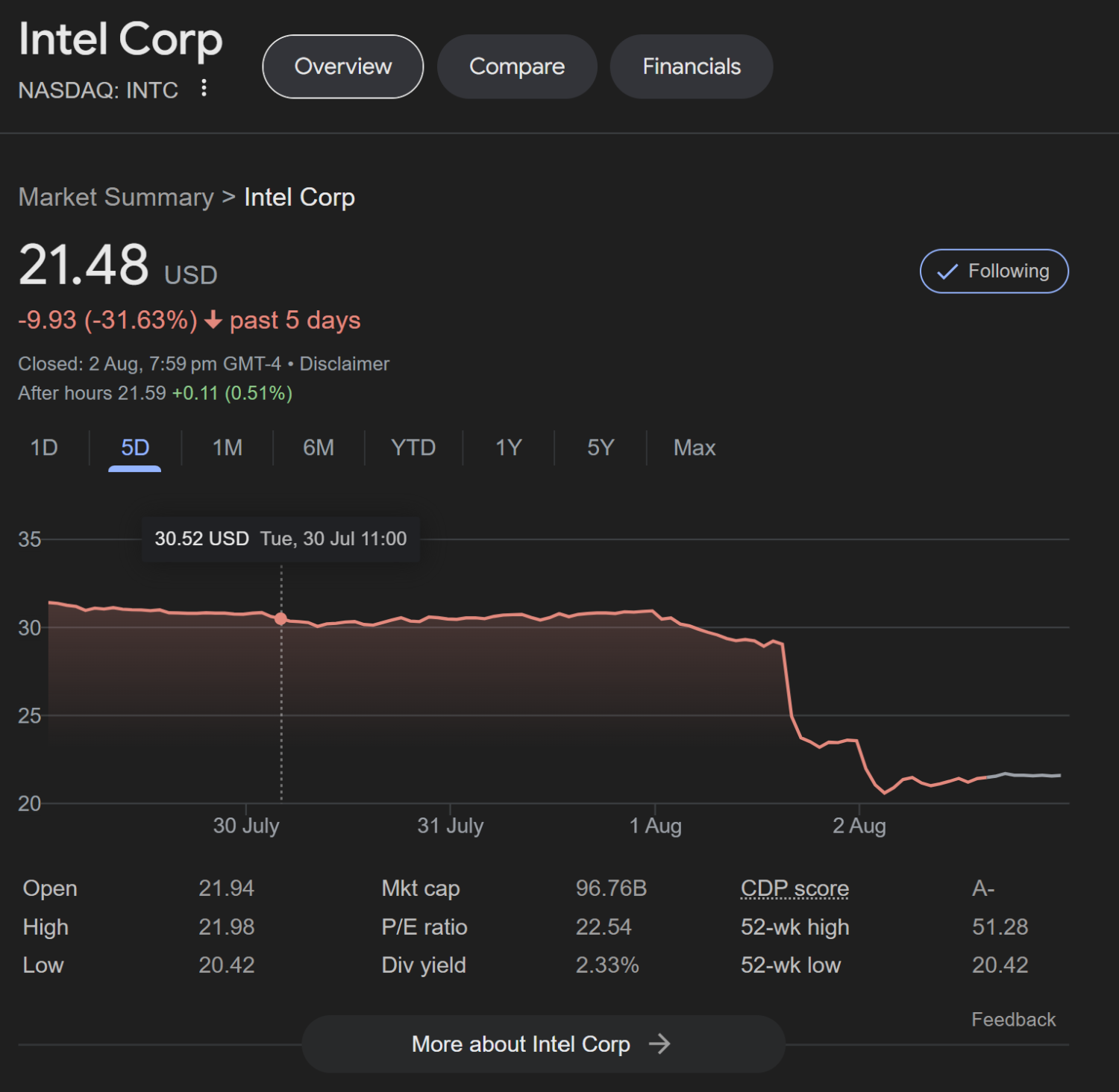The height and width of the screenshot is (1092, 1119).
Task: Click the data point marker on the chart
Action: pyautogui.click(x=281, y=618)
